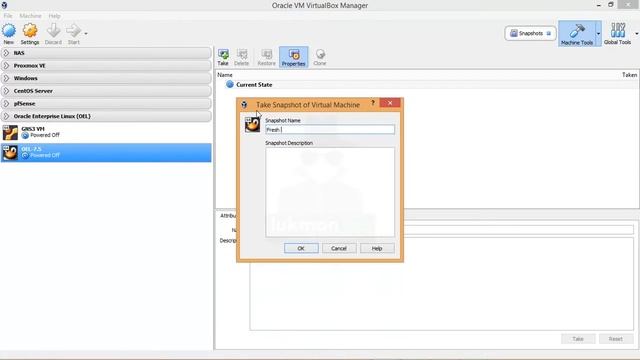The height and width of the screenshot is (360, 640).
Task: Select the GNS3 VM machine entry
Action: [106, 133]
